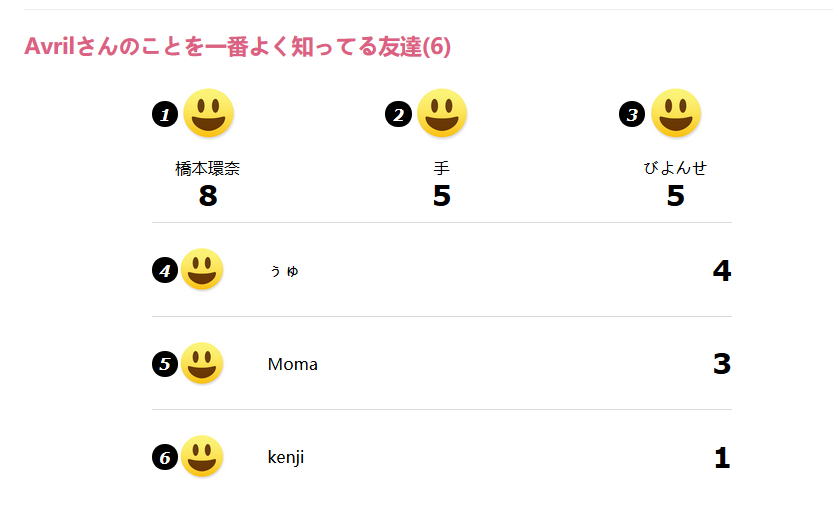Click Moma's smiley avatar
Image resolution: width=833 pixels, height=515 pixels.
(202, 363)
